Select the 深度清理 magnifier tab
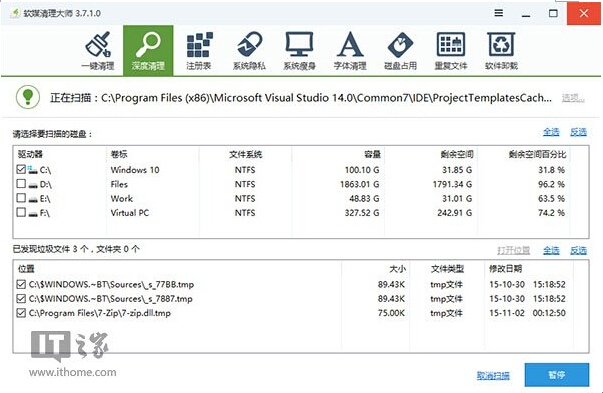 [x=148, y=51]
